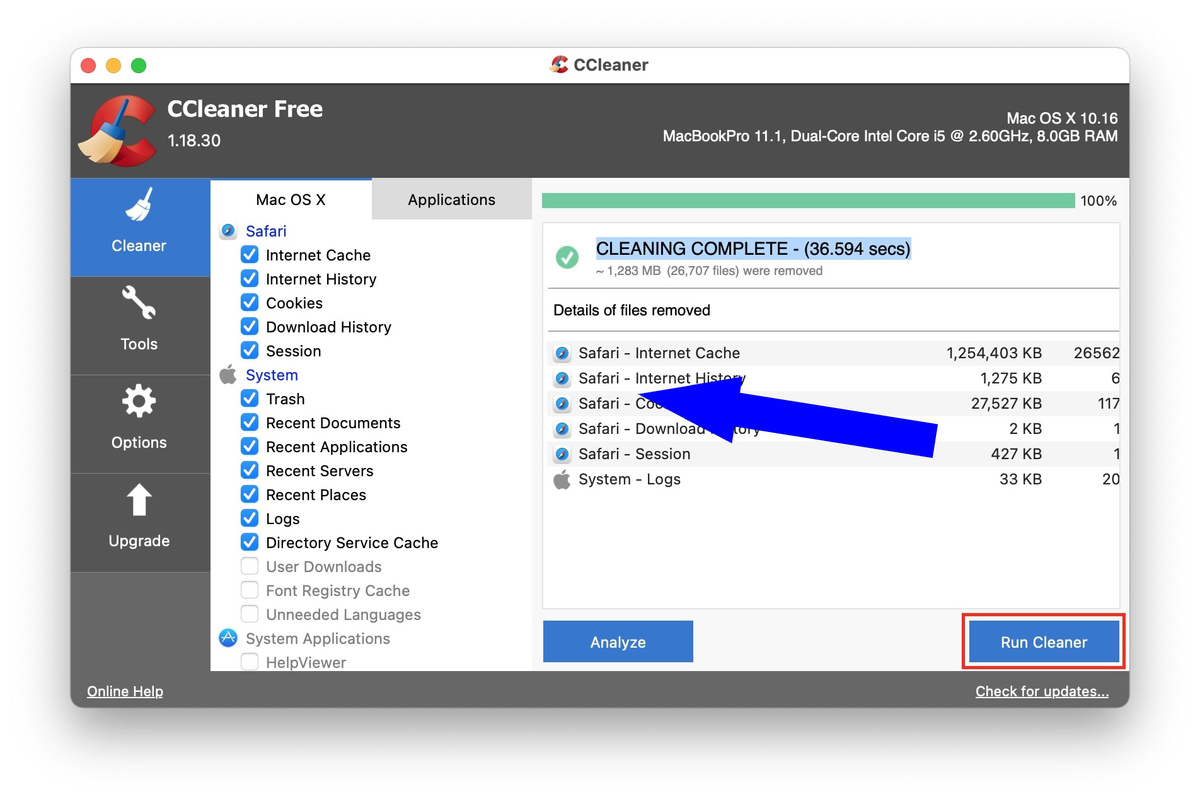Open the Online Help link
Screen dimensions: 1200x801
[124, 691]
